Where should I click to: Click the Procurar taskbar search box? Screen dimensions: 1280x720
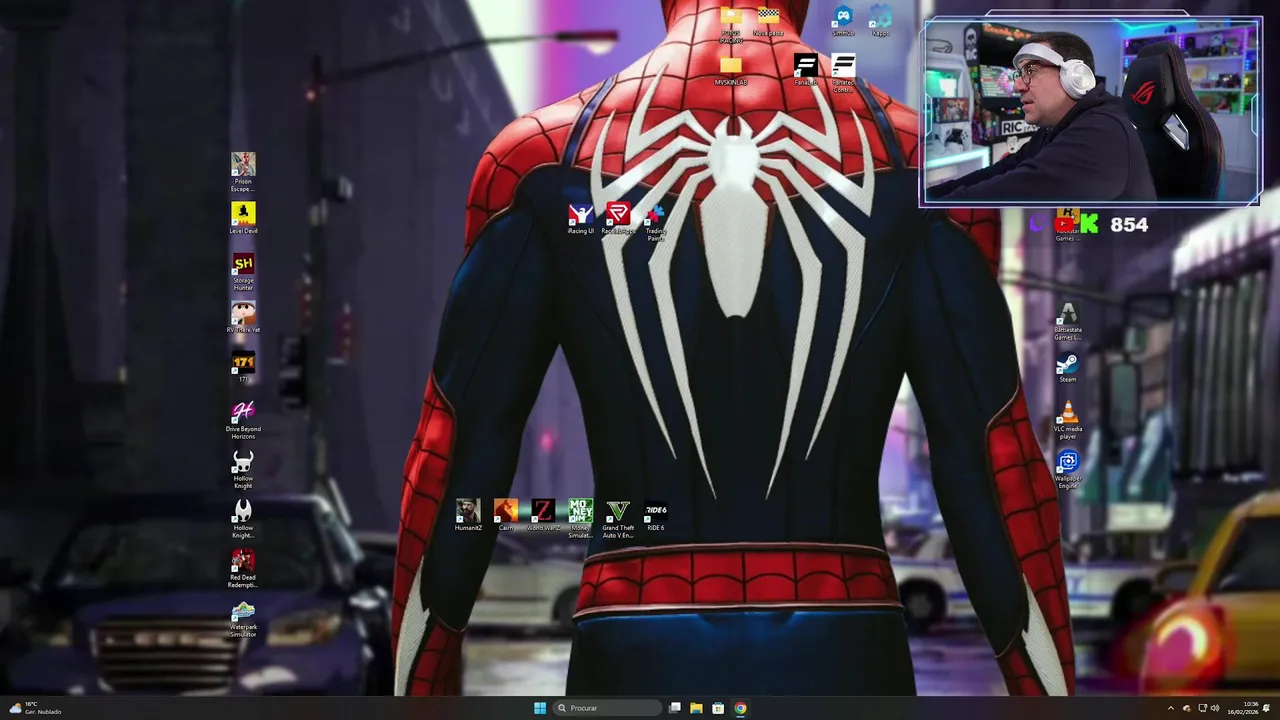[x=608, y=708]
